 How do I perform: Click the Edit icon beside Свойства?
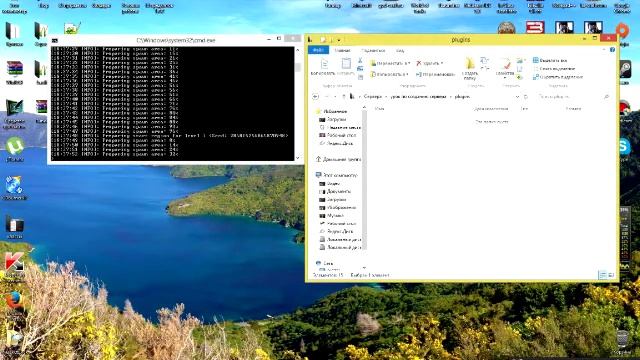[520, 69]
